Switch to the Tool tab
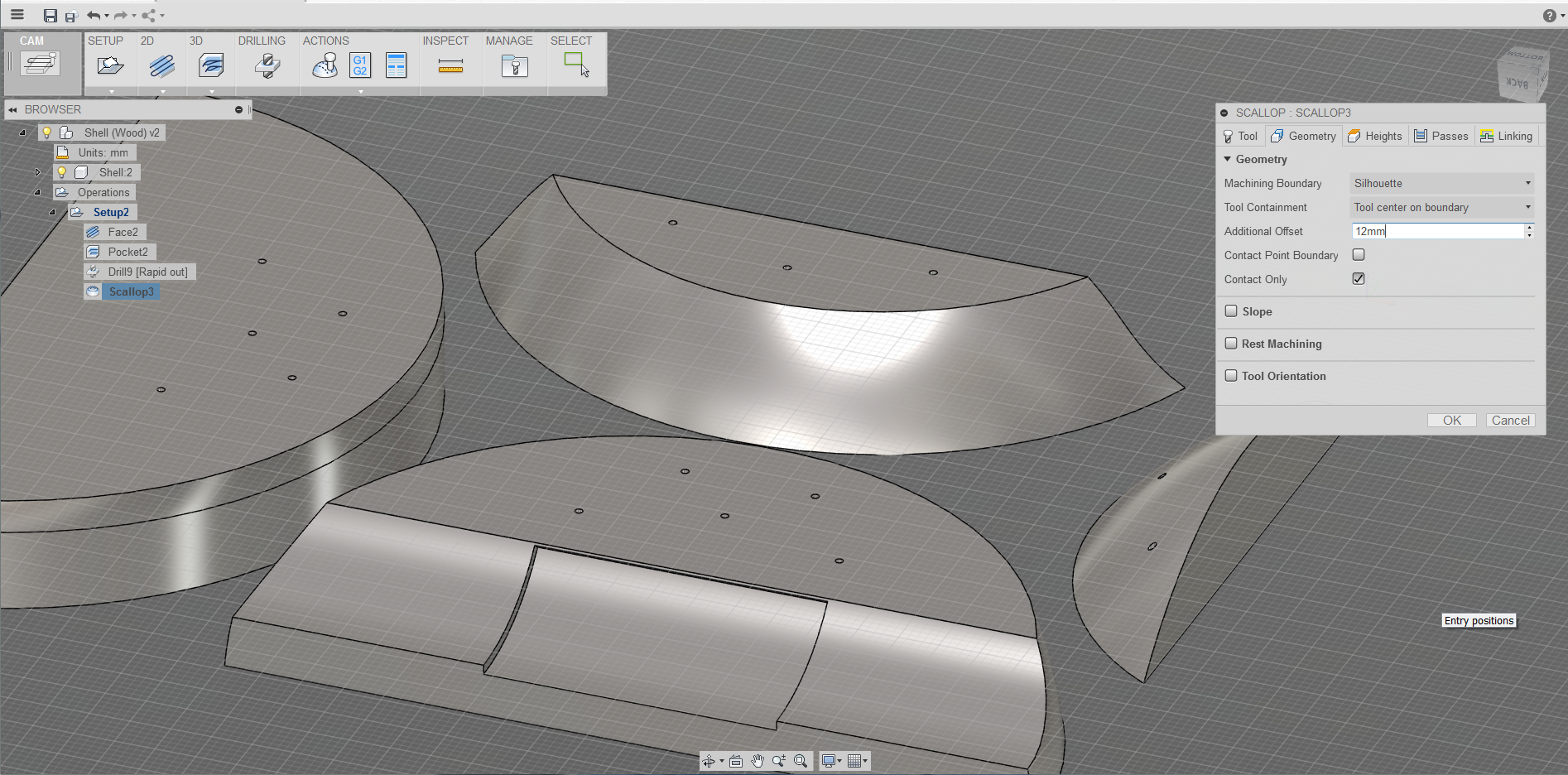Image resolution: width=1568 pixels, height=775 pixels. point(1241,136)
